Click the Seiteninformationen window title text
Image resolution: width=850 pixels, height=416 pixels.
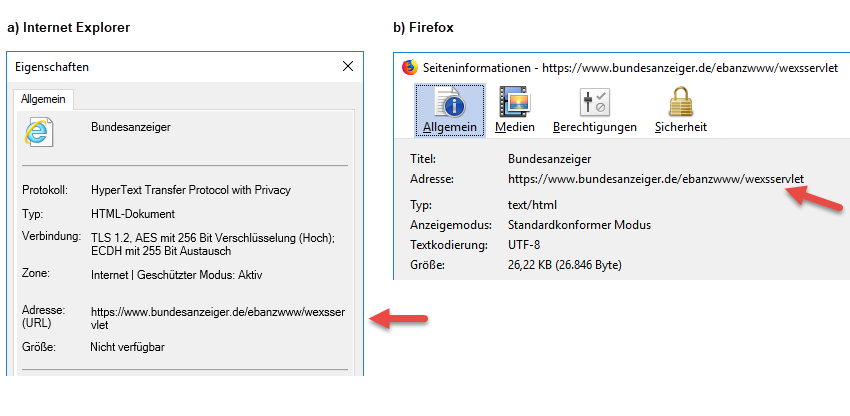[630, 68]
